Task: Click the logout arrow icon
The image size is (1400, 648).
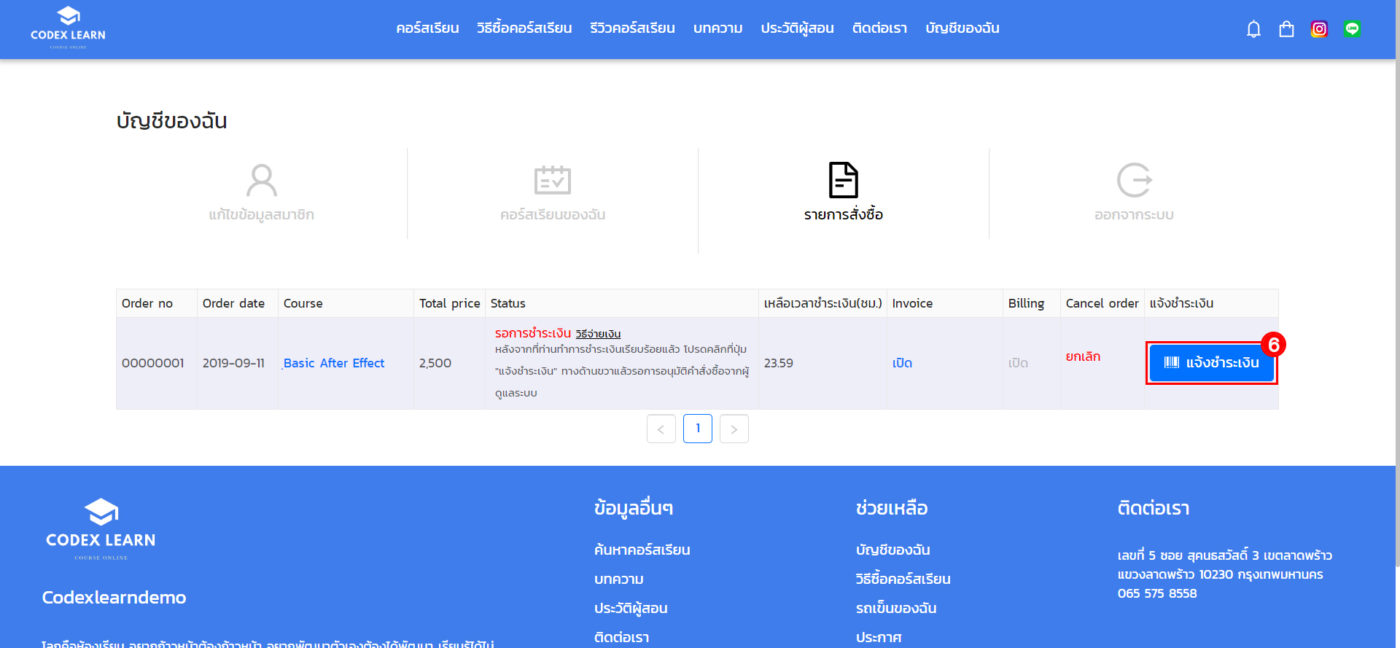Action: coord(1134,181)
